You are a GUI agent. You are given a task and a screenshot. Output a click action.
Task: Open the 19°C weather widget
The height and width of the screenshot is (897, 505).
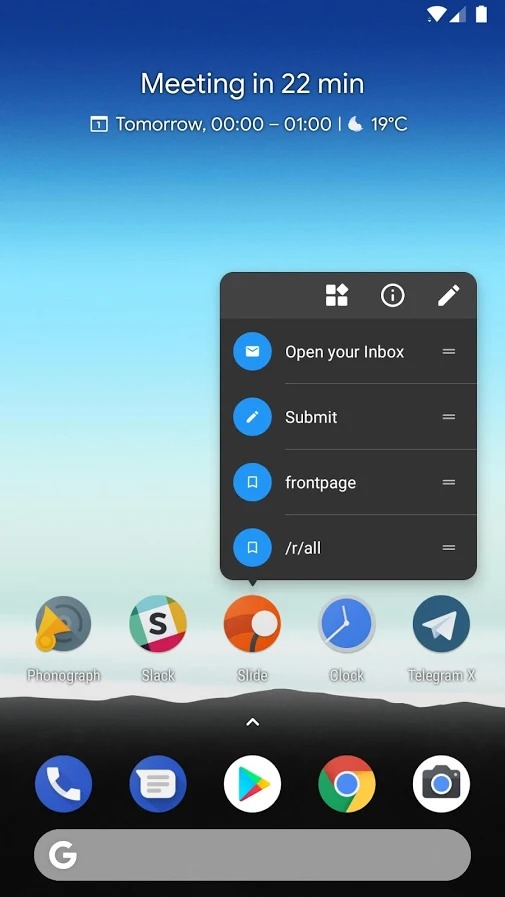coord(378,124)
